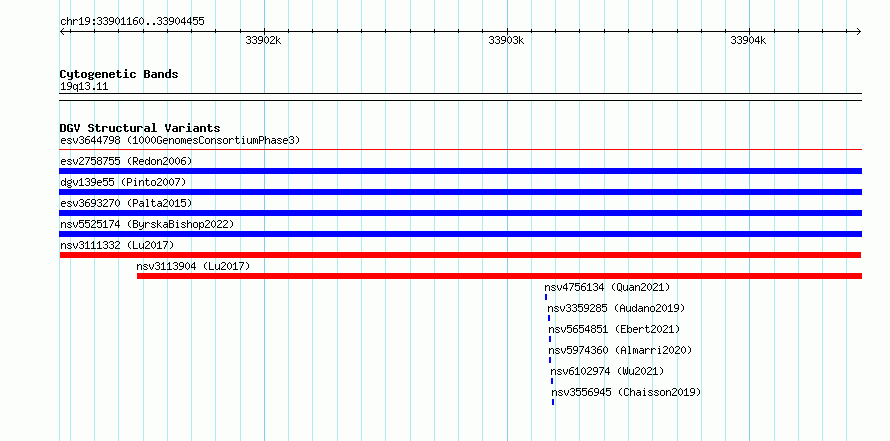Viewport: 890px width, 441px height.
Task: Click the Cytogenetic Bands track title
Action: click(x=119, y=74)
